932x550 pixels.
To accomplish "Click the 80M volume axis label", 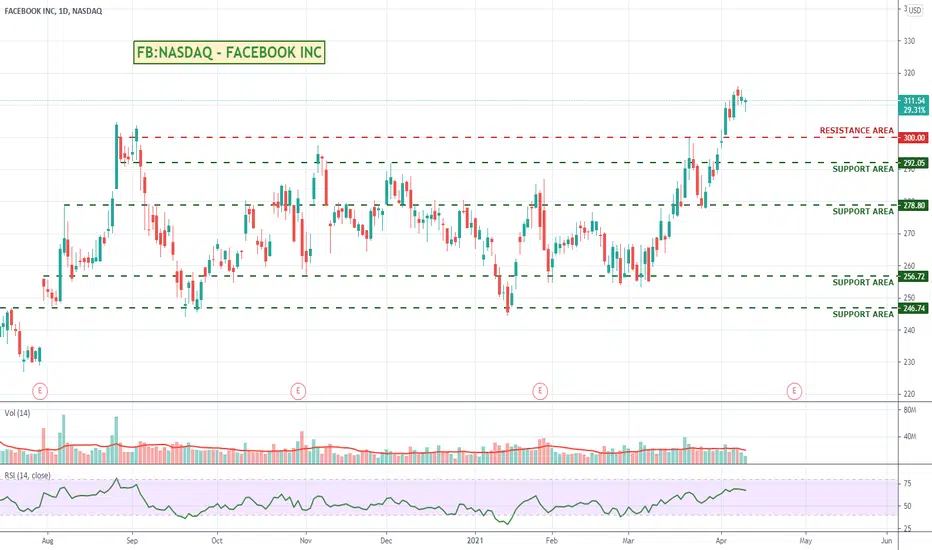I will [909, 410].
